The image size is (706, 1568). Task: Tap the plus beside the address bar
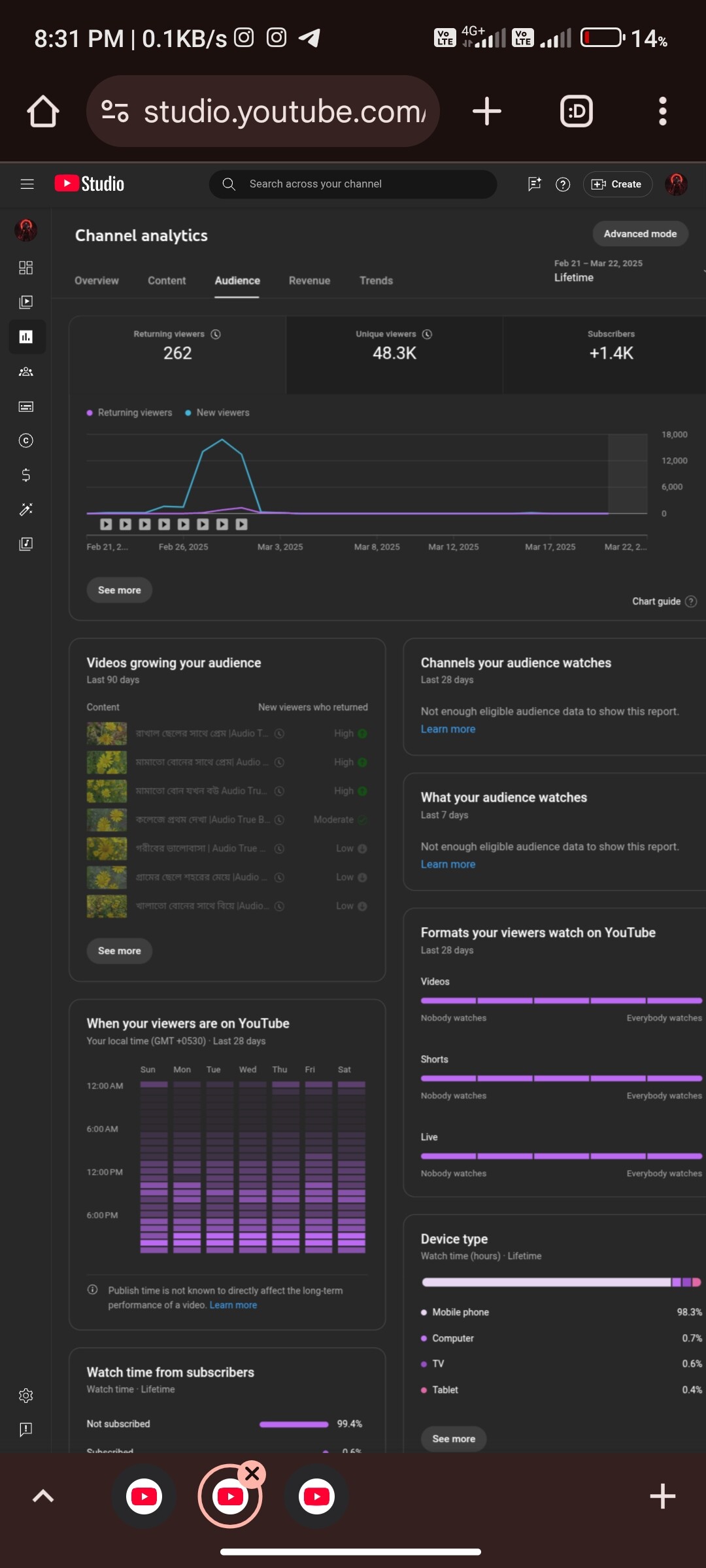click(487, 111)
